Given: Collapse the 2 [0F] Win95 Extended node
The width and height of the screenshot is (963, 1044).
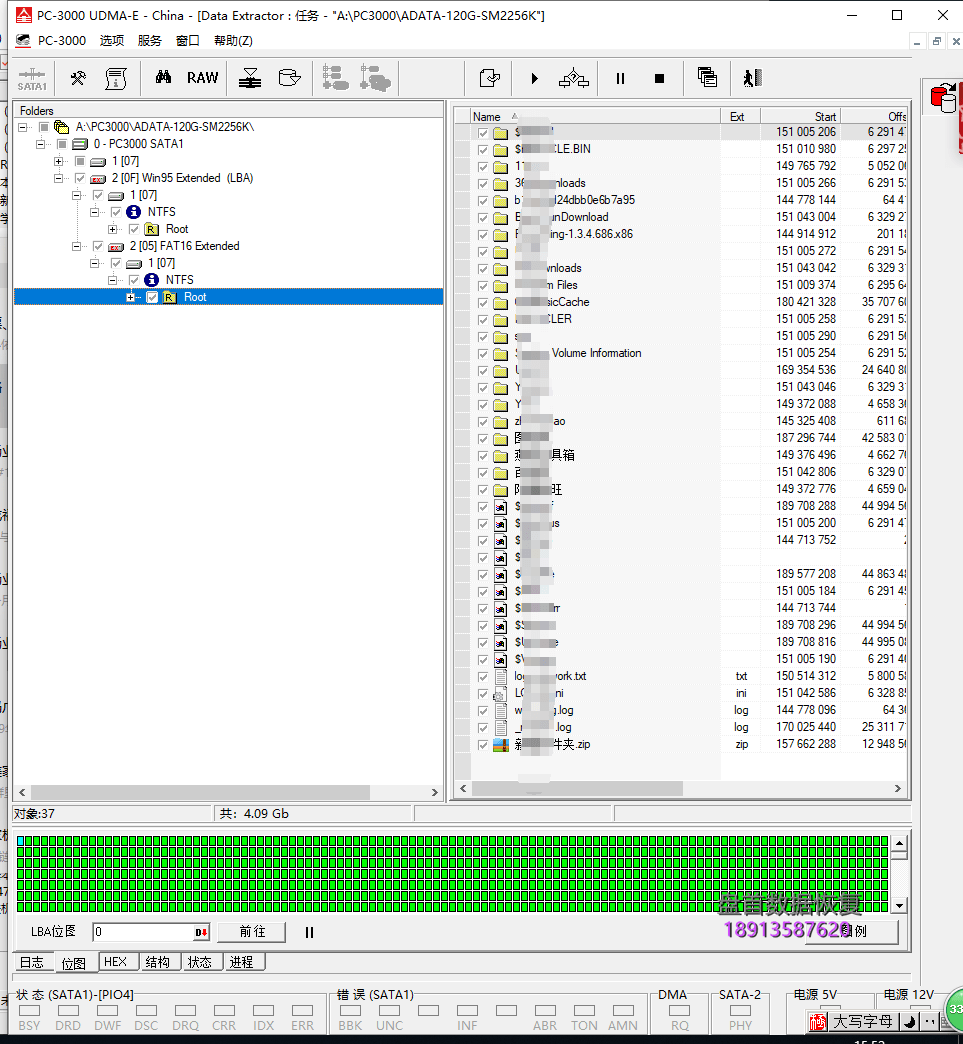Looking at the screenshot, I should tap(59, 178).
